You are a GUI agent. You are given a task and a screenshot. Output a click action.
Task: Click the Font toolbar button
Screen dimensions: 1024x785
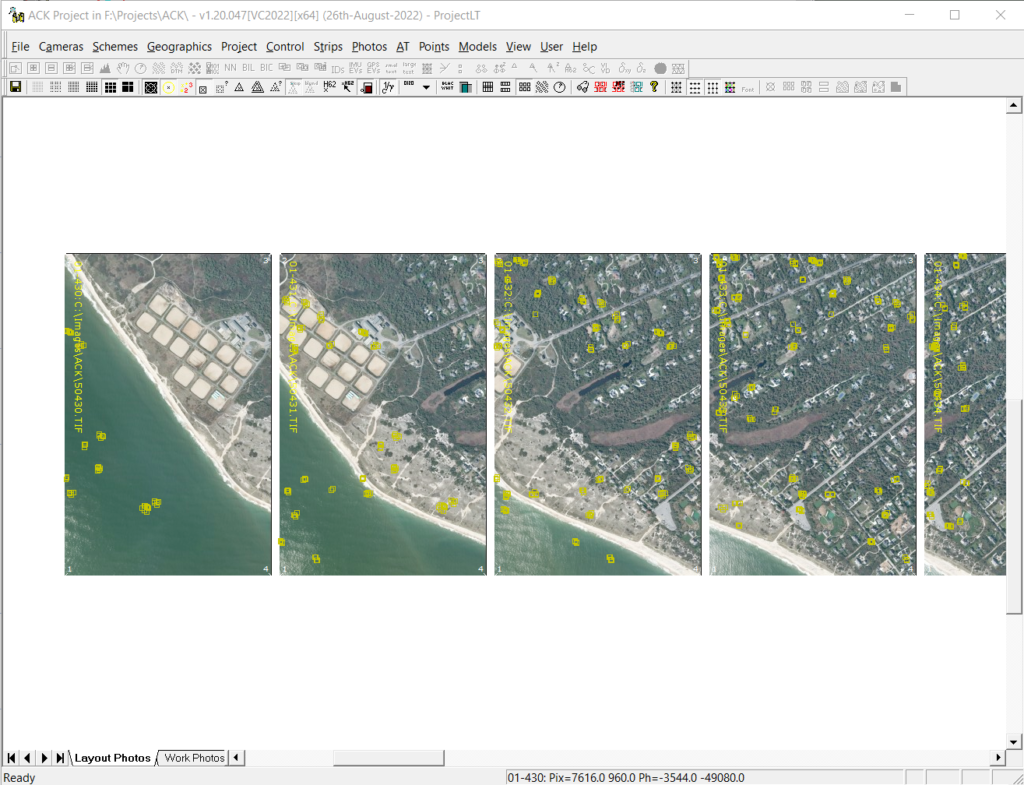click(x=748, y=89)
